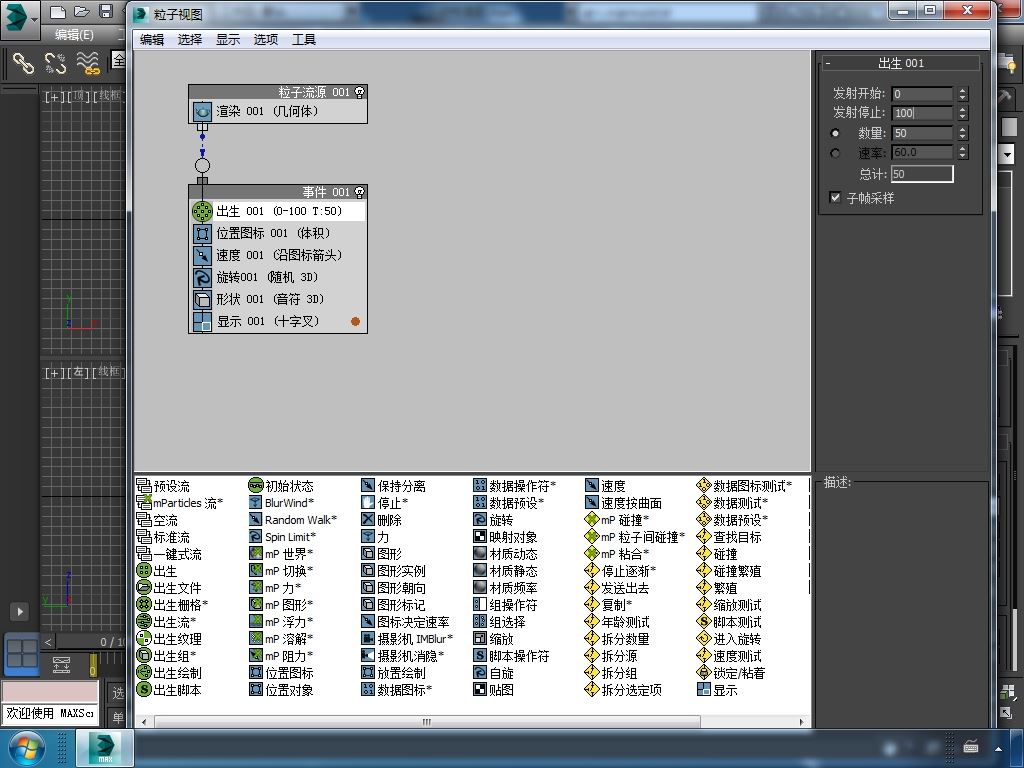
Task: Select the 数量 radio button
Action: pyautogui.click(x=835, y=133)
